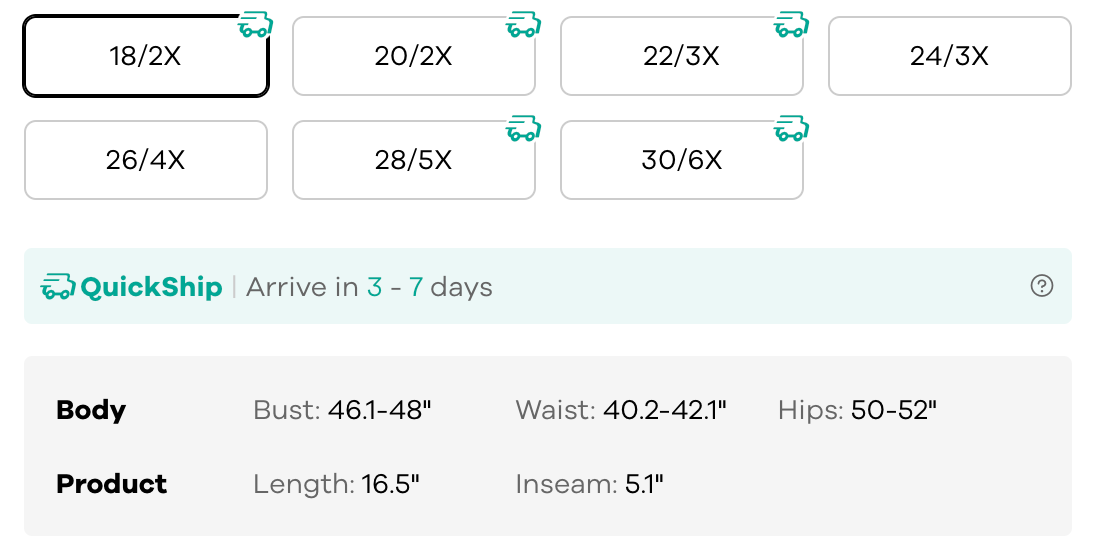The width and height of the screenshot is (1098, 552).
Task: Click the 'Arrive in 3 - 7 days' text
Action: [369, 287]
